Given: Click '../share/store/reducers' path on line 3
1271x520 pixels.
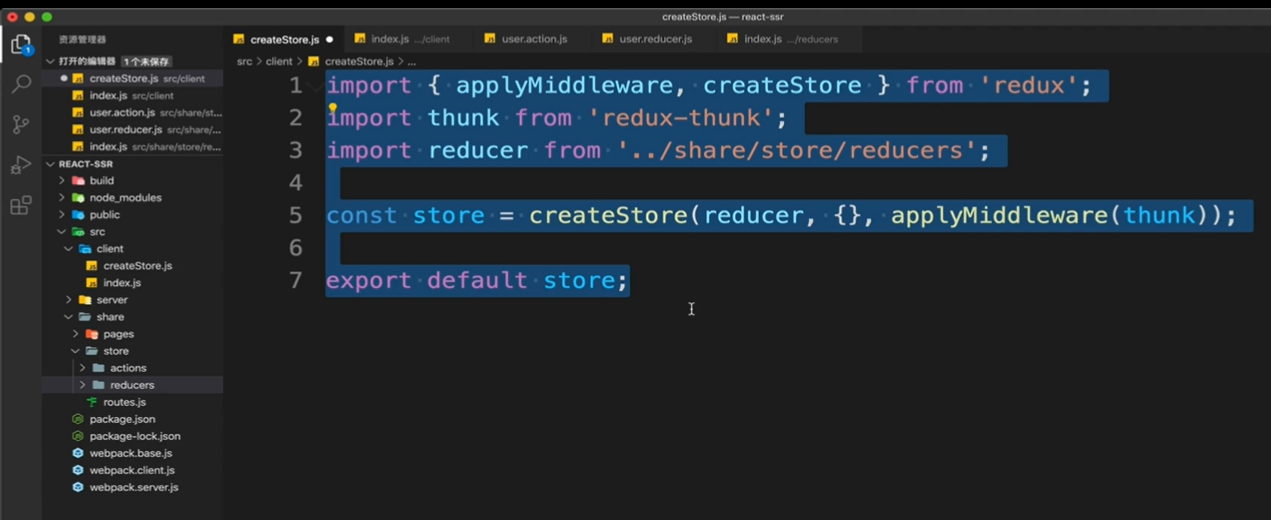Looking at the screenshot, I should [797, 150].
